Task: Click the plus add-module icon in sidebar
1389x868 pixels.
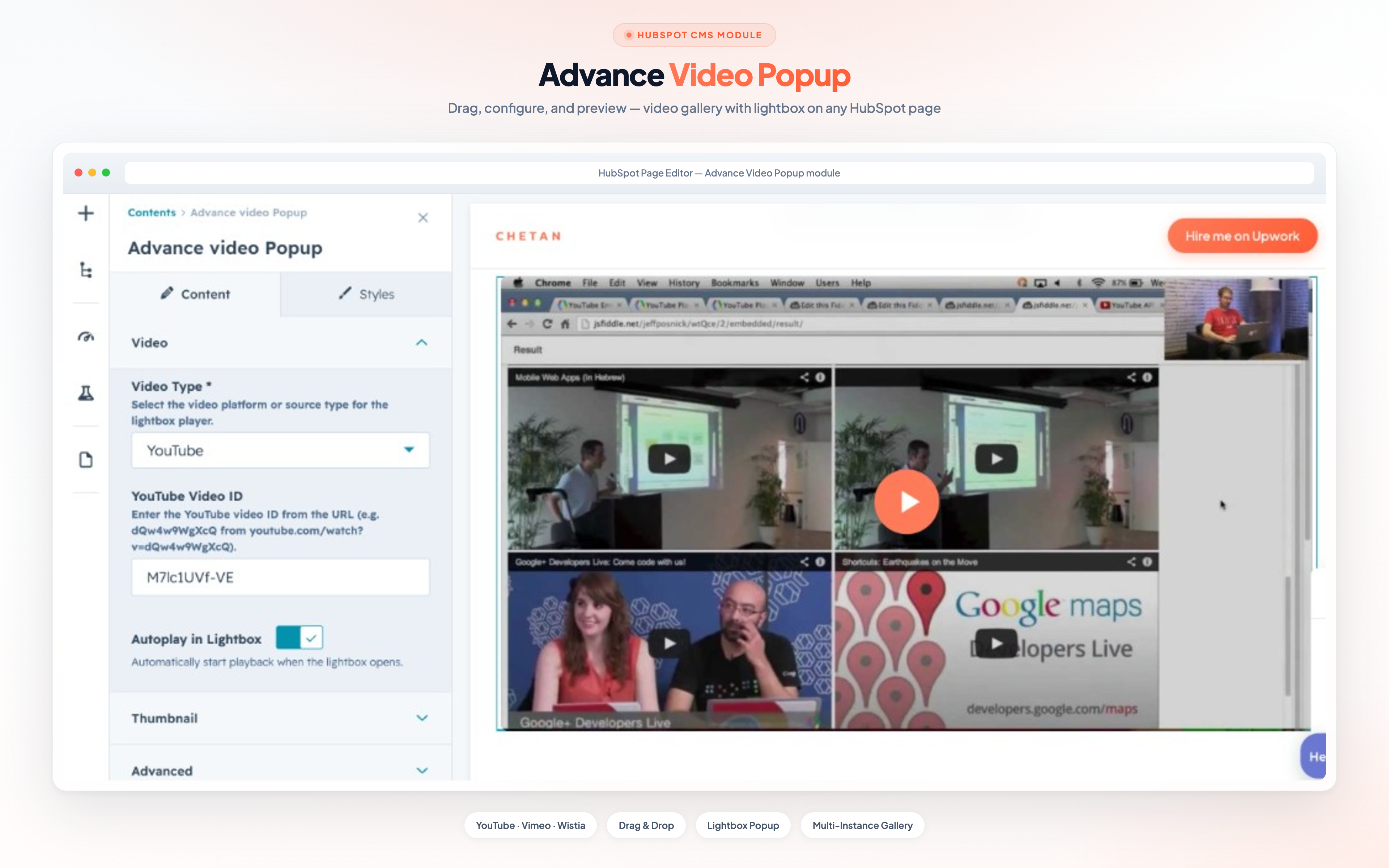Action: click(x=85, y=213)
